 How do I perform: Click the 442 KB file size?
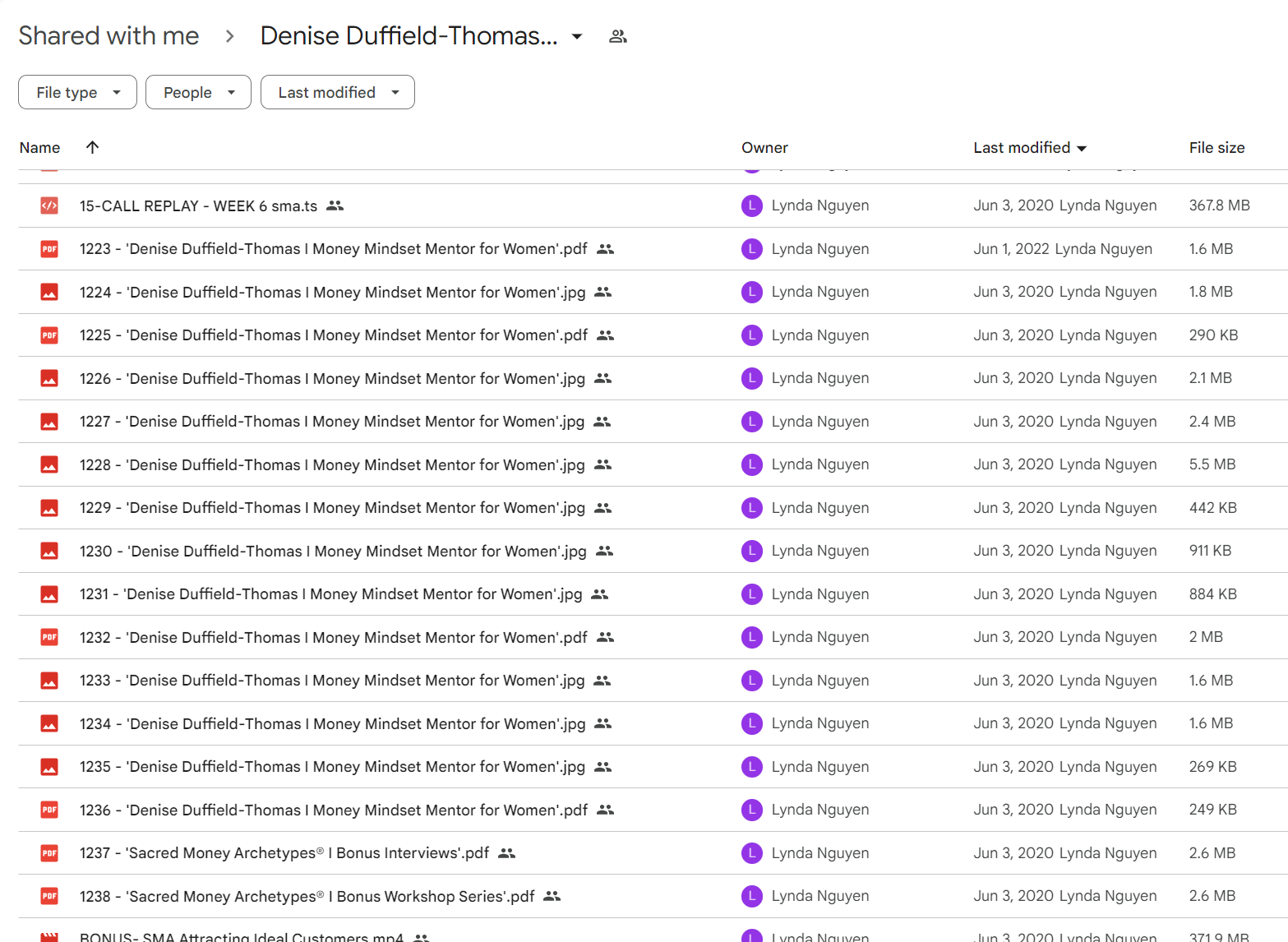(x=1212, y=508)
